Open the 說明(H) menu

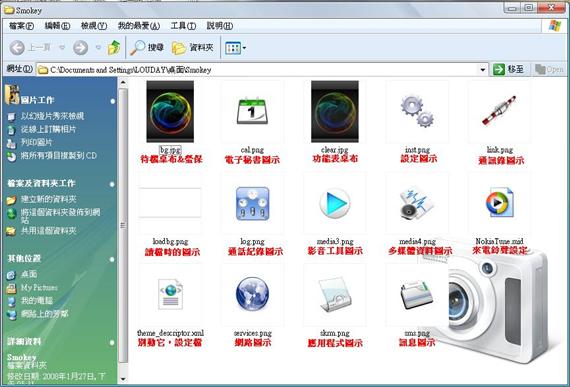click(220, 26)
